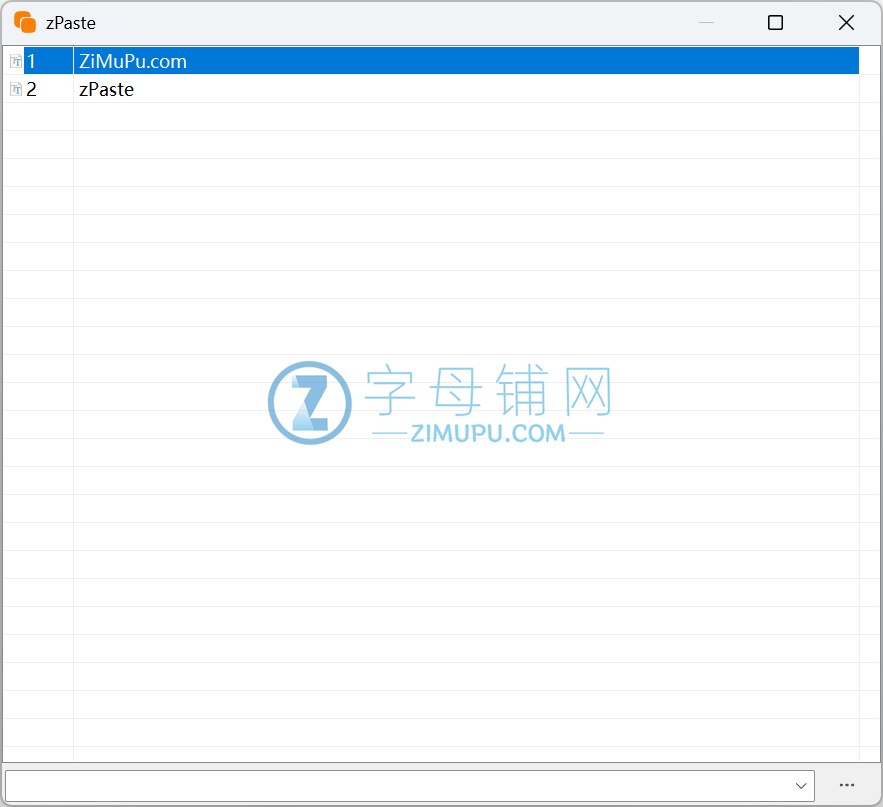Click row number 1 cell

[48, 61]
